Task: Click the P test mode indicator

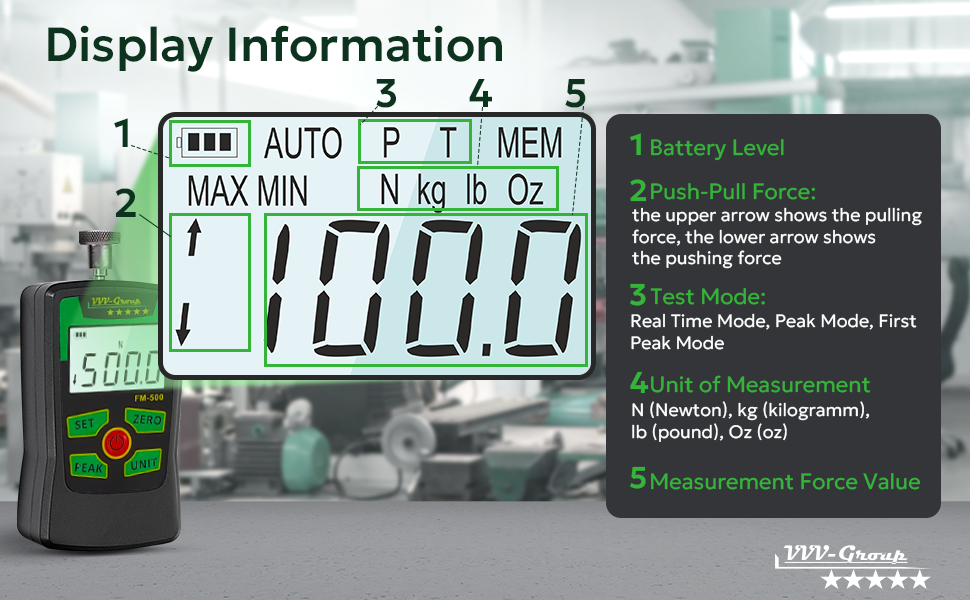Action: [x=390, y=144]
